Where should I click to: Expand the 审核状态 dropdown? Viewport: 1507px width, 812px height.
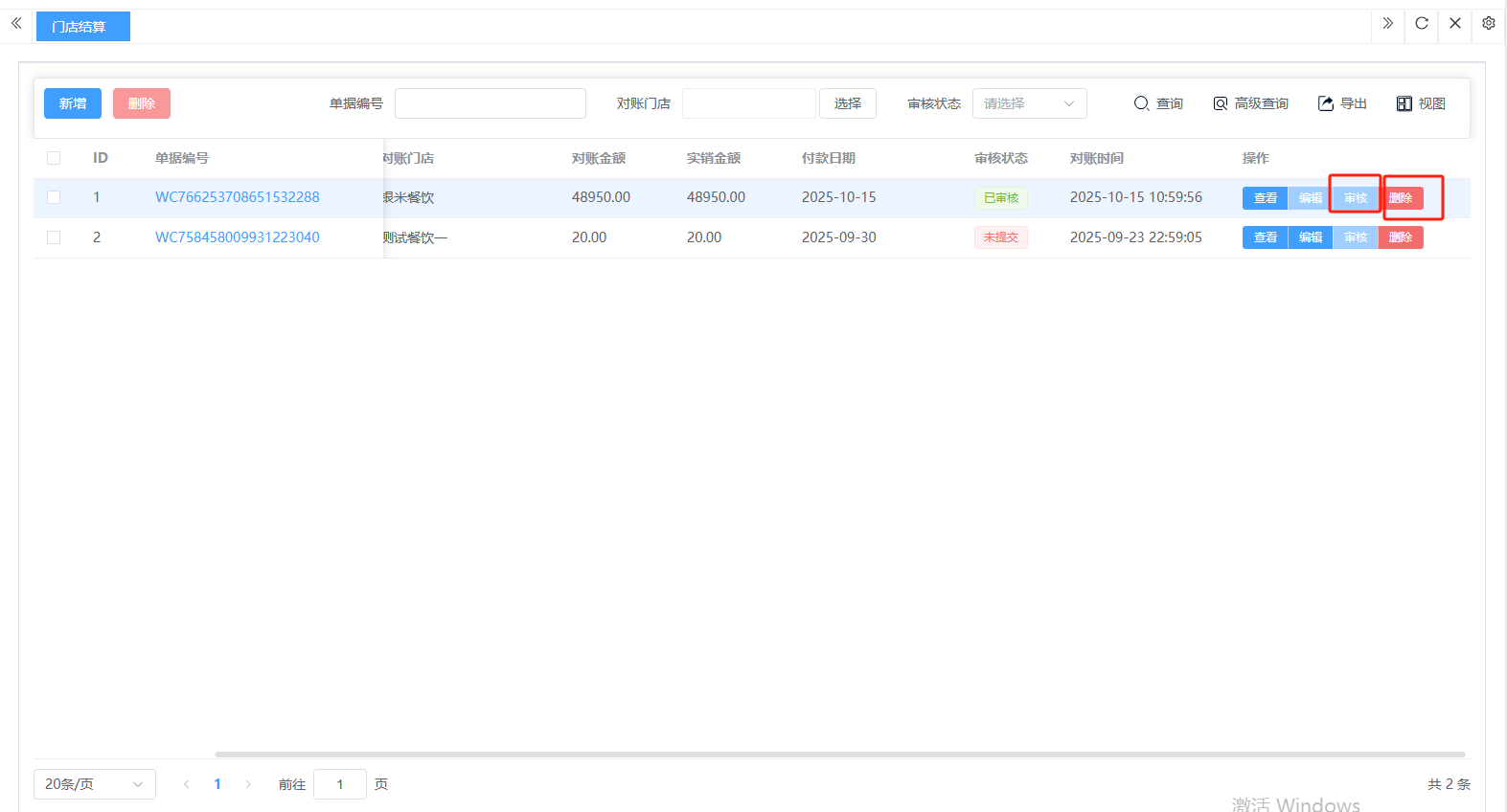(1029, 103)
